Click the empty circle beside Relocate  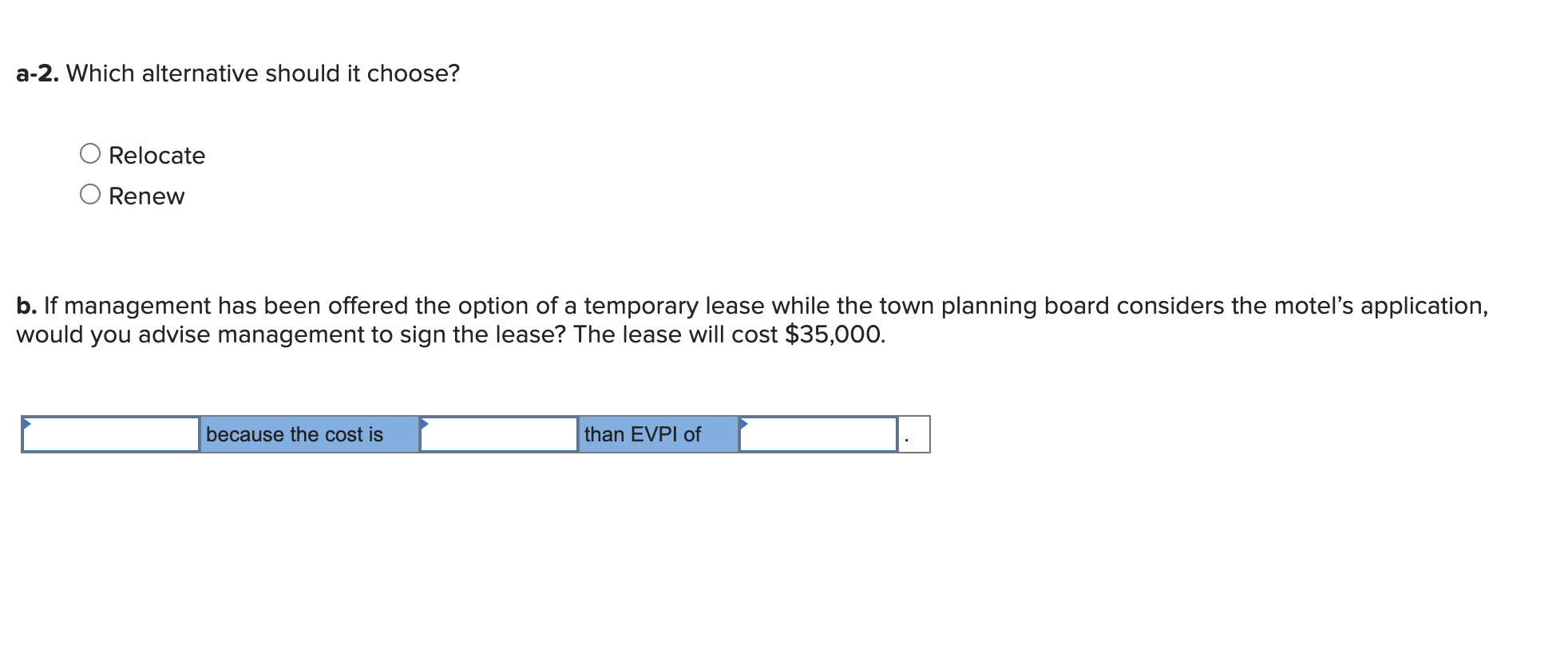pos(90,154)
